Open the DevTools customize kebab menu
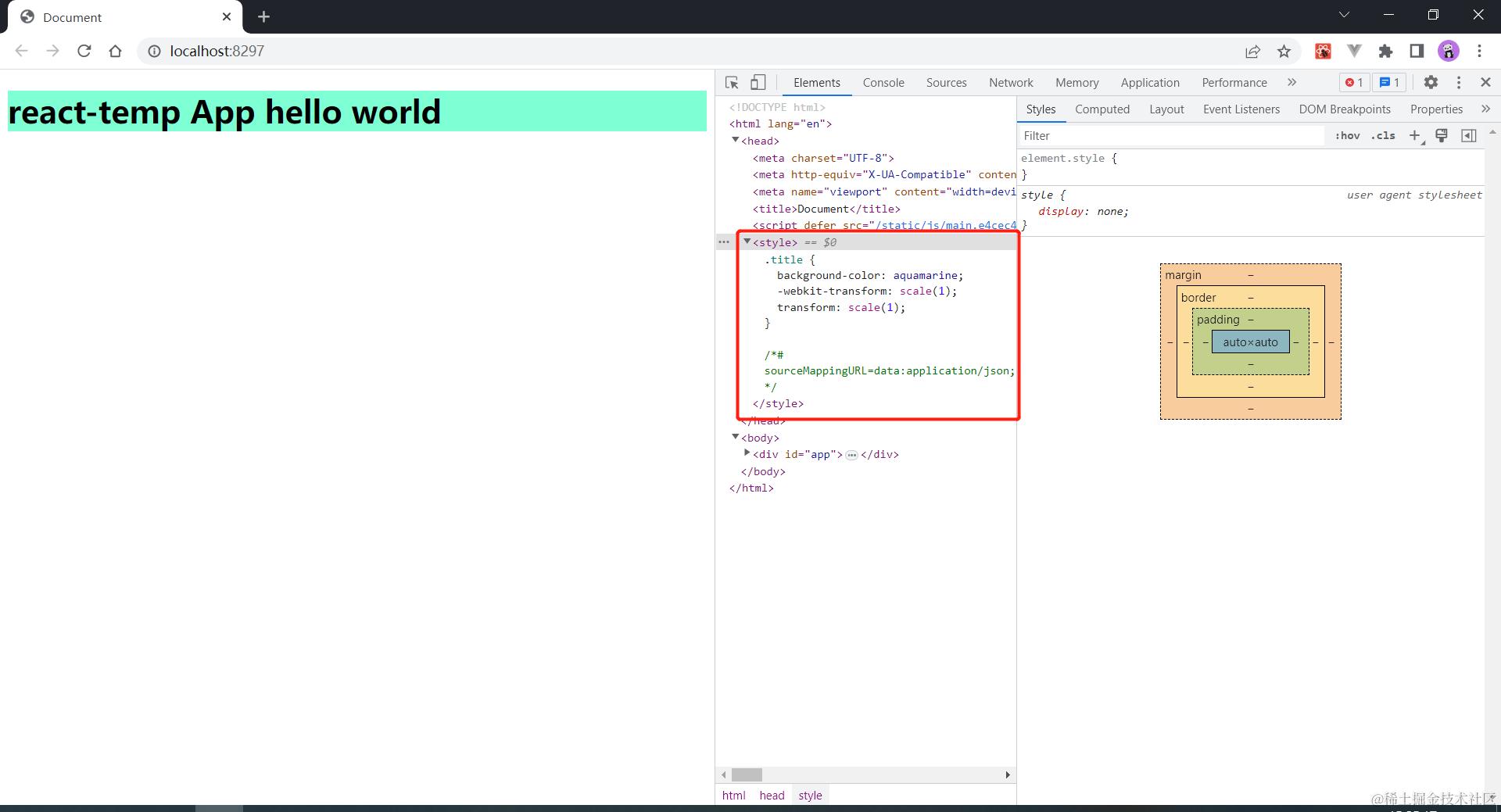This screenshot has width=1501, height=812. pyautogui.click(x=1459, y=82)
